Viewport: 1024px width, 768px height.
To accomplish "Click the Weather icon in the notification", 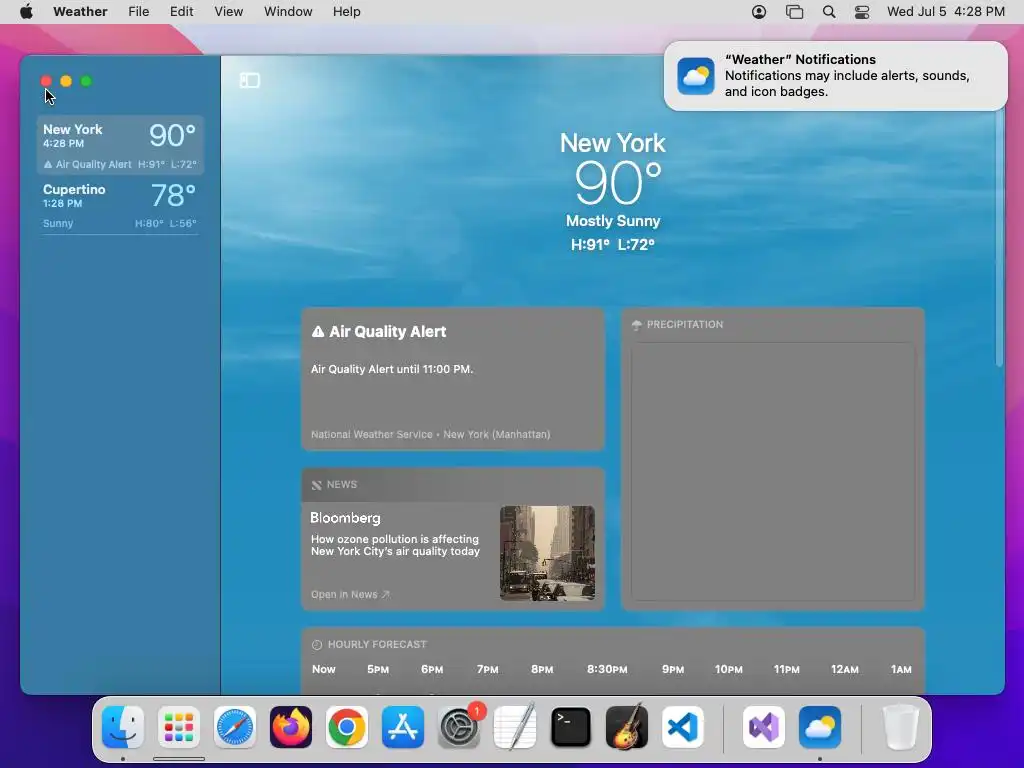I will pos(696,76).
